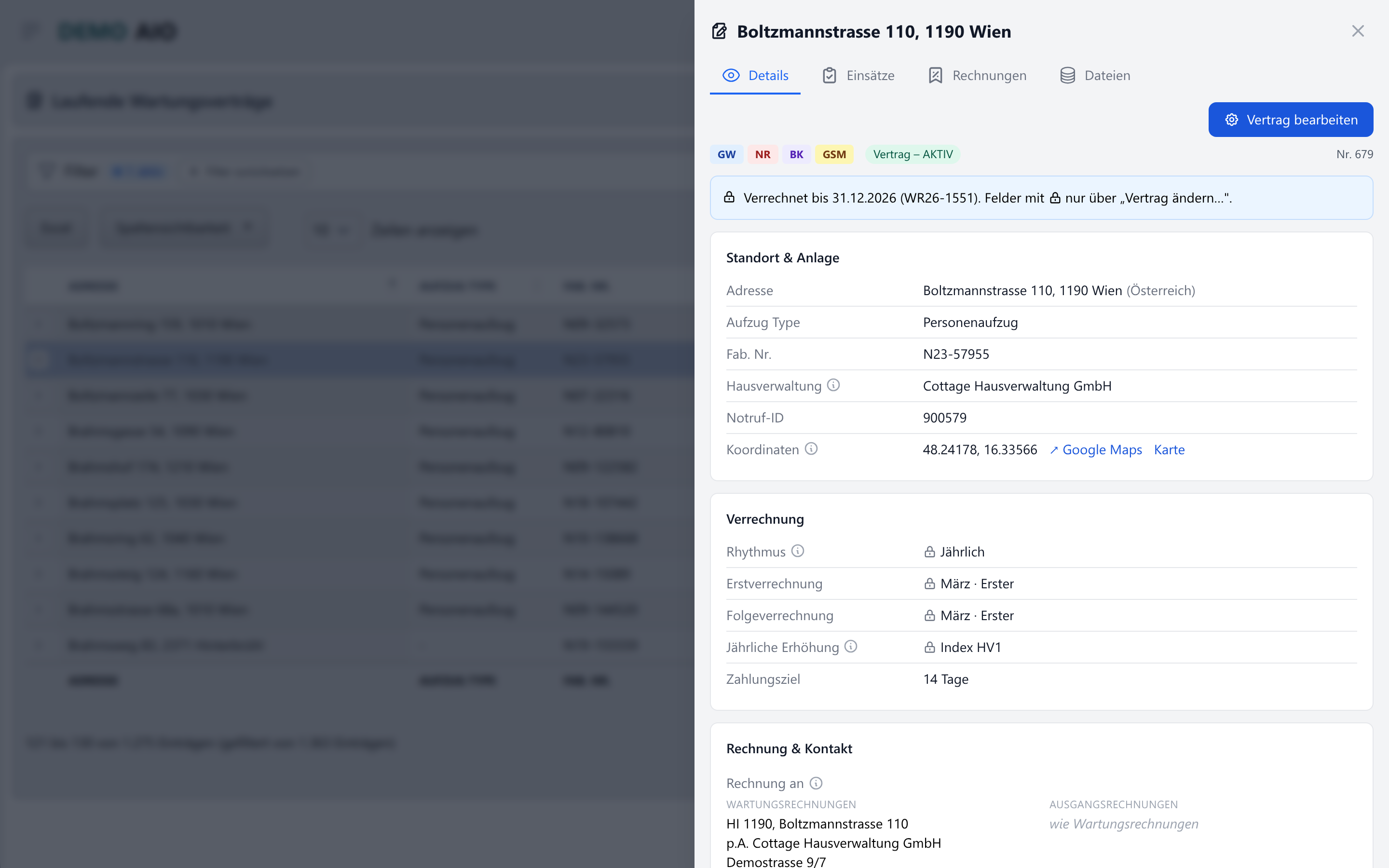
Task: Click the clipboard icon on the Einsätze tab
Action: [x=830, y=75]
